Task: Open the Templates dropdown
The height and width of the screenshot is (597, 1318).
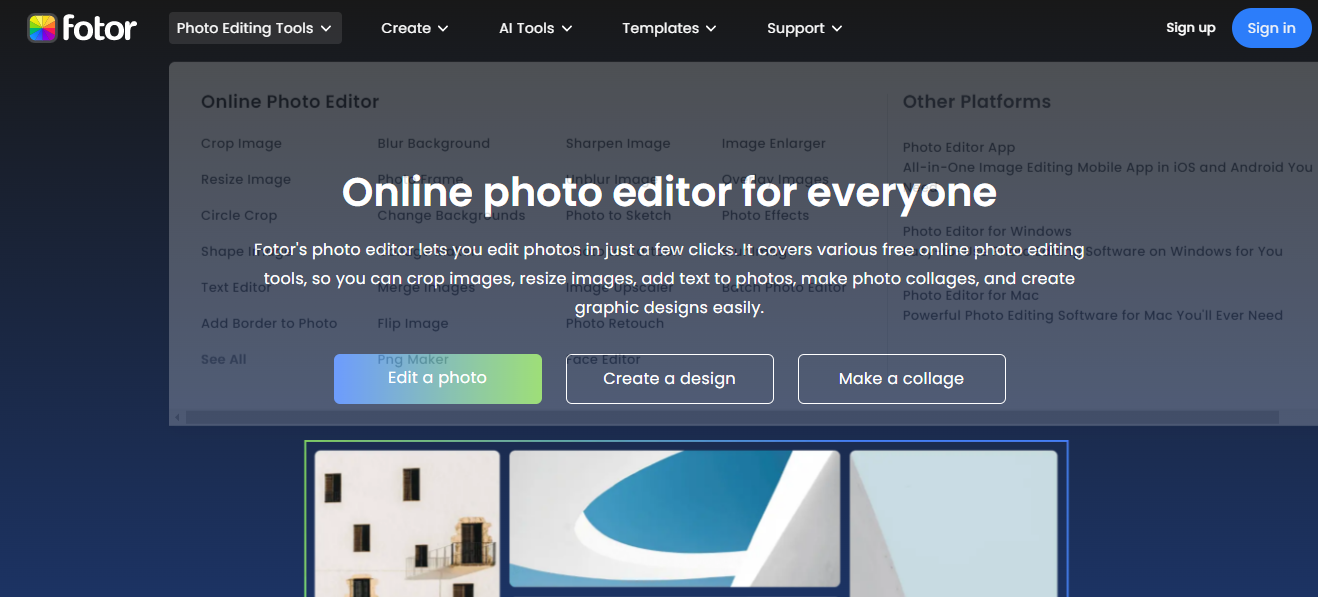Action: (669, 28)
